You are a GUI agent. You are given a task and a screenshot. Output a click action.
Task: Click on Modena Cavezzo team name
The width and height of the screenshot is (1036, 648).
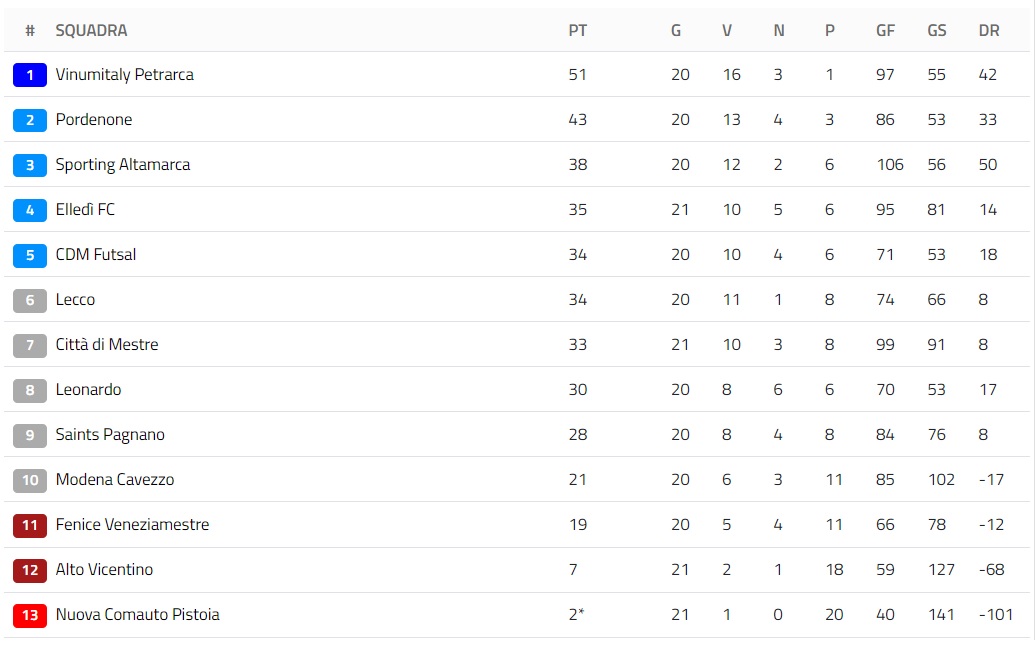tap(115, 480)
